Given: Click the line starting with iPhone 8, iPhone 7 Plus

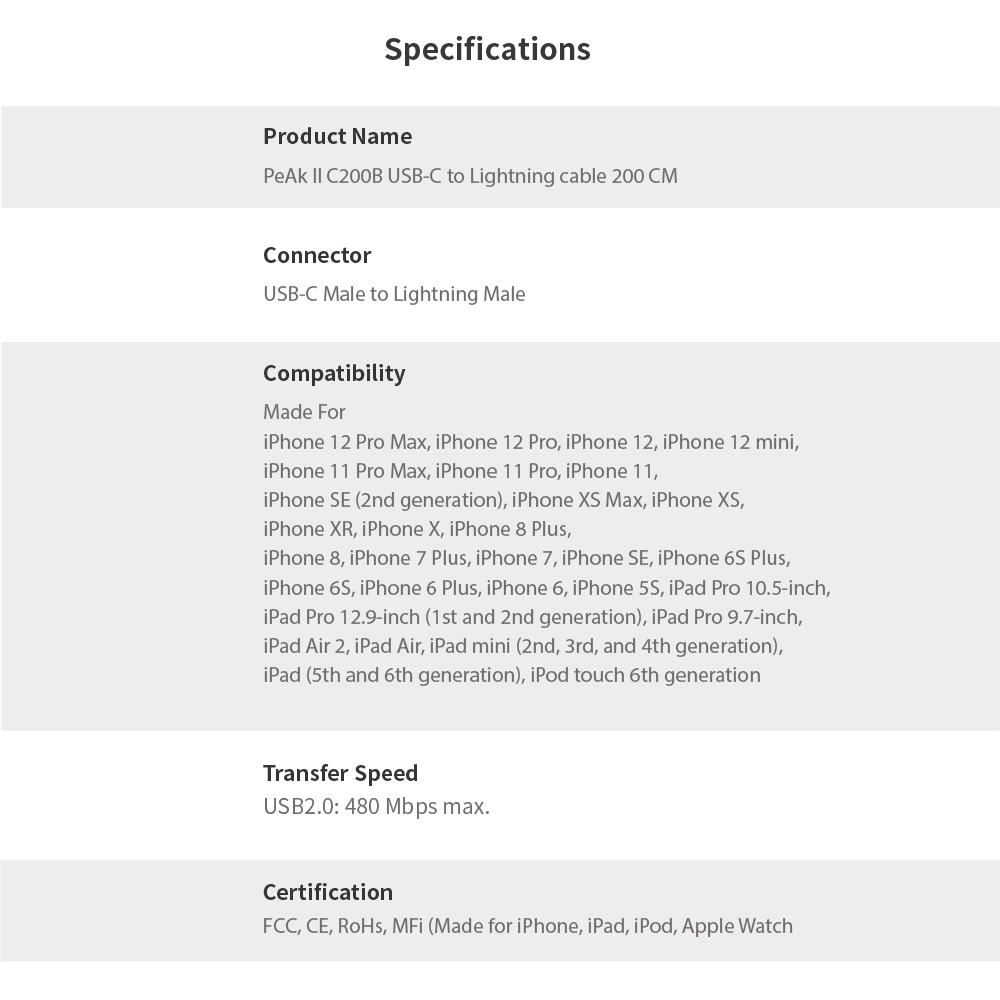Looking at the screenshot, I should coord(533,558).
